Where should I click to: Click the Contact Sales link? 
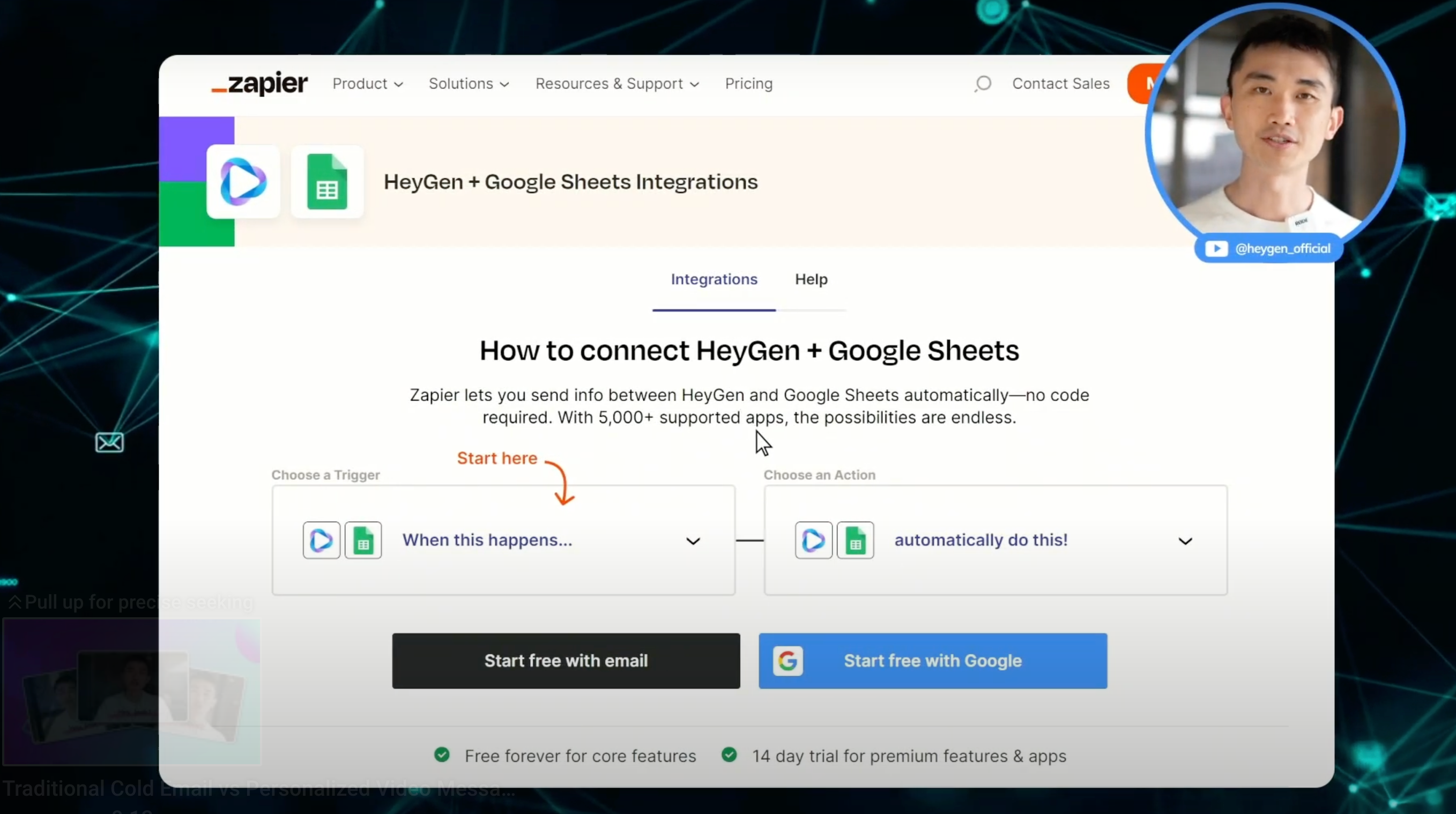coord(1060,84)
